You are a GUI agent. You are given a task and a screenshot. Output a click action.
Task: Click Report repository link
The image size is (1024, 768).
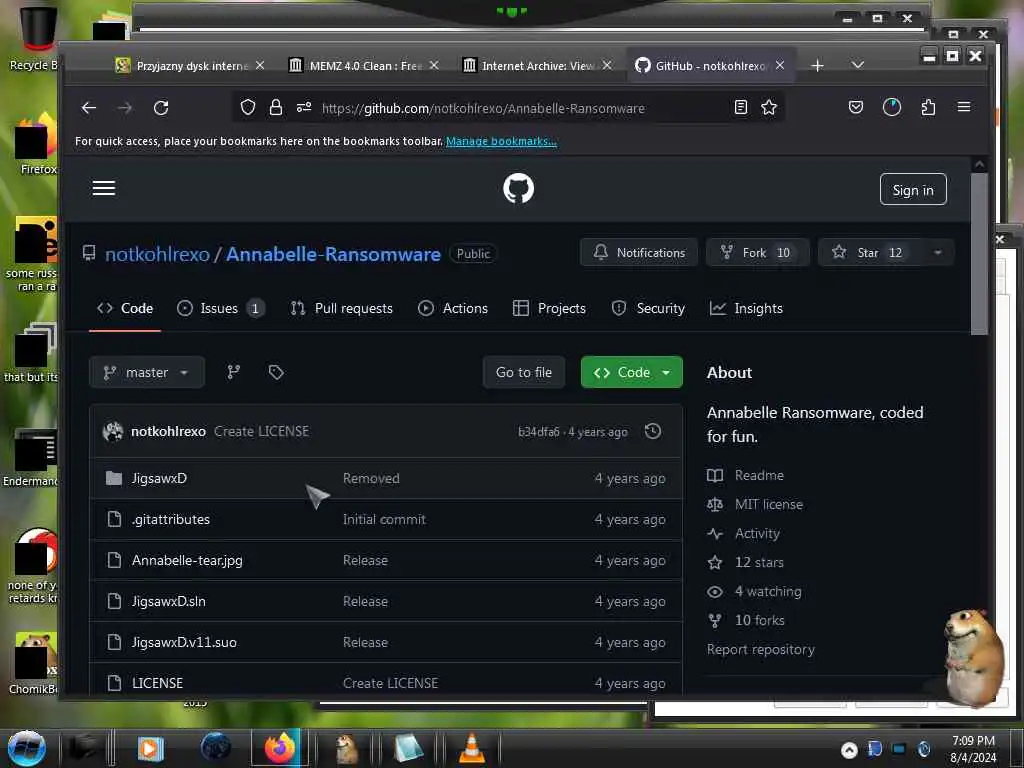click(x=761, y=650)
